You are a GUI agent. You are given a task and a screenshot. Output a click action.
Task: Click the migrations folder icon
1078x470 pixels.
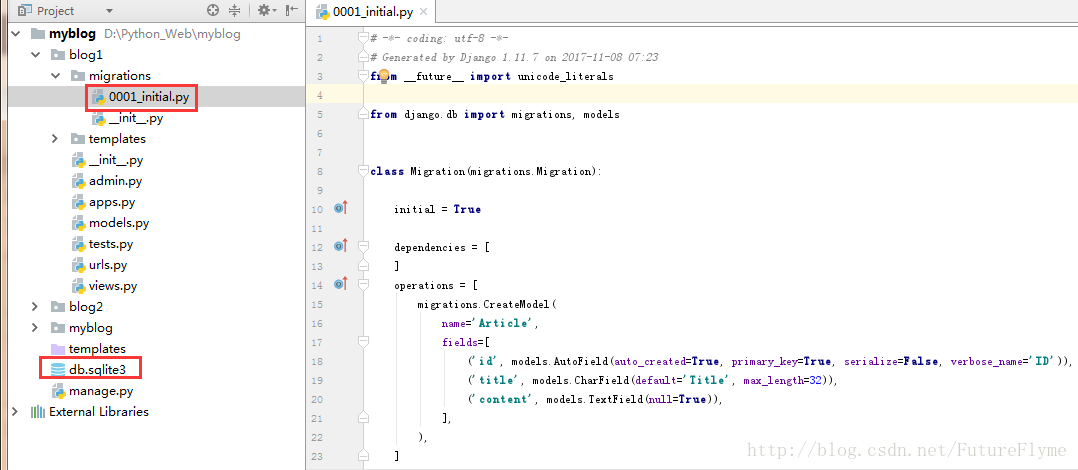tap(78, 76)
